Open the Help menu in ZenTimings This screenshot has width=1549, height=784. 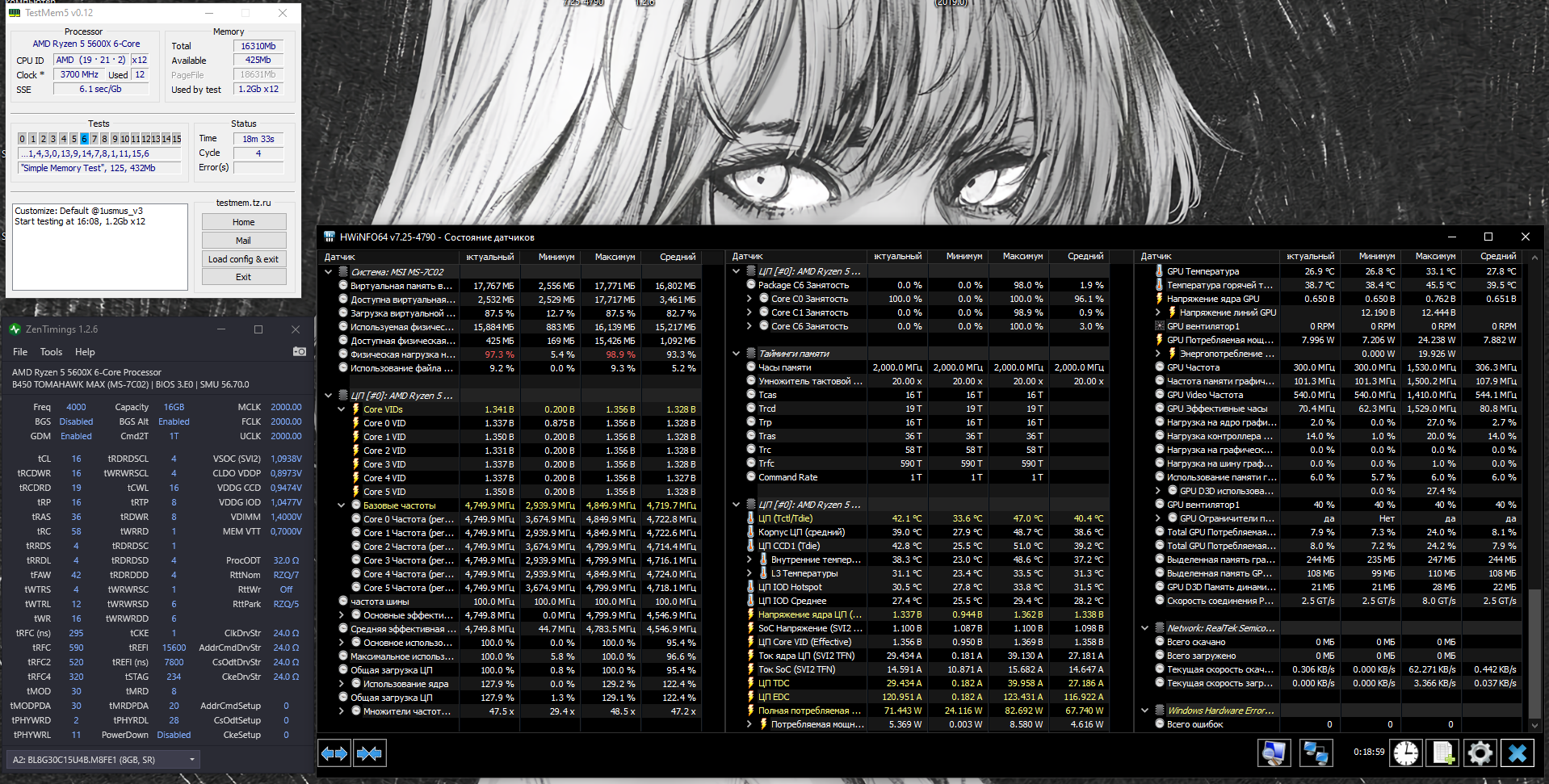tap(85, 352)
